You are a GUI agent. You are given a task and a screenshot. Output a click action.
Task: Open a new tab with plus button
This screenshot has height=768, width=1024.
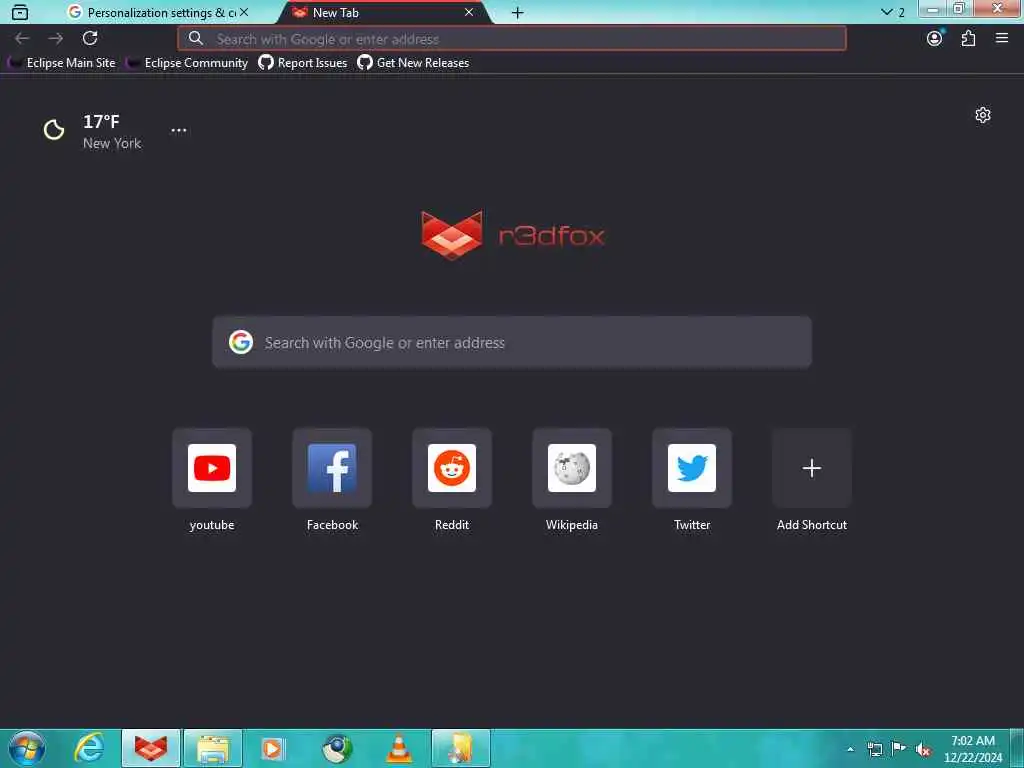[x=517, y=12]
